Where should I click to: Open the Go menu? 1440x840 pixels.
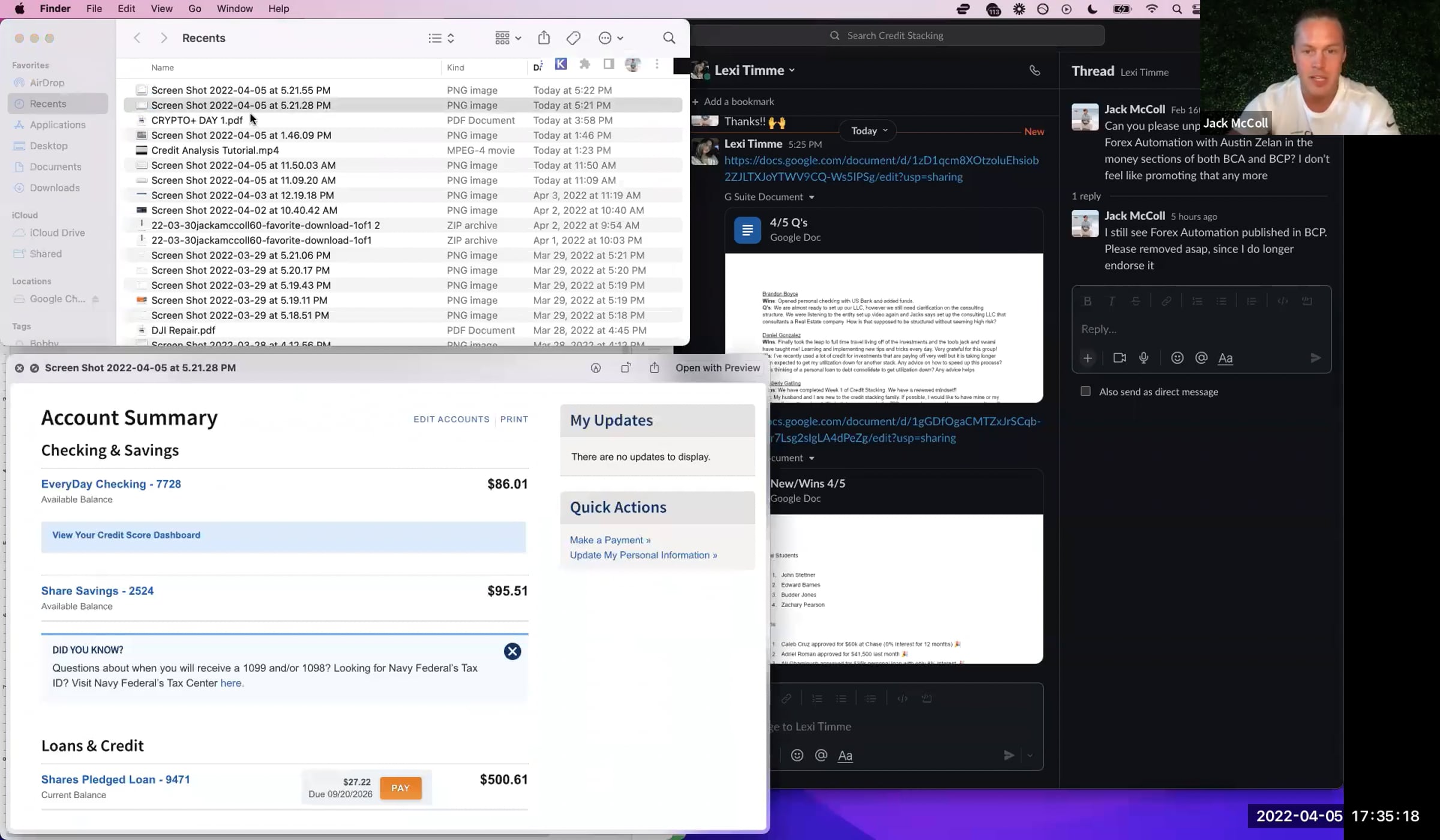194,9
